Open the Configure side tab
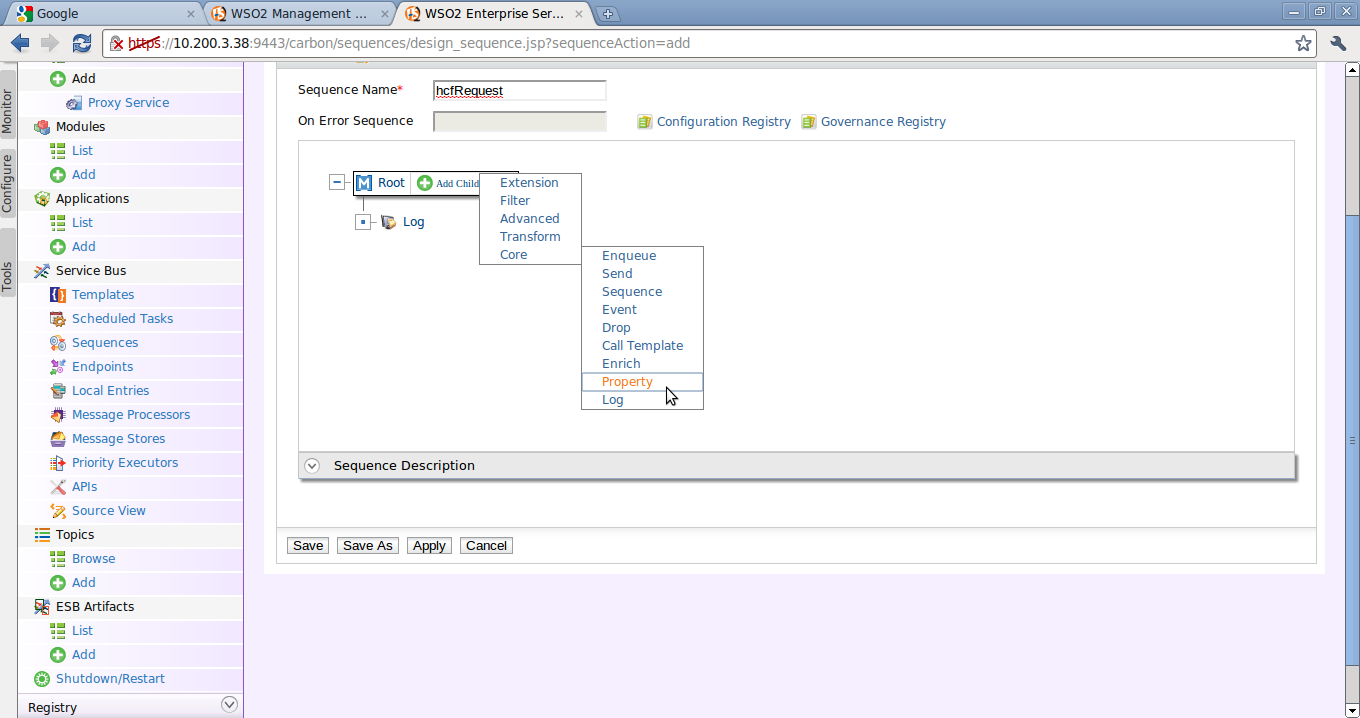 coord(7,182)
